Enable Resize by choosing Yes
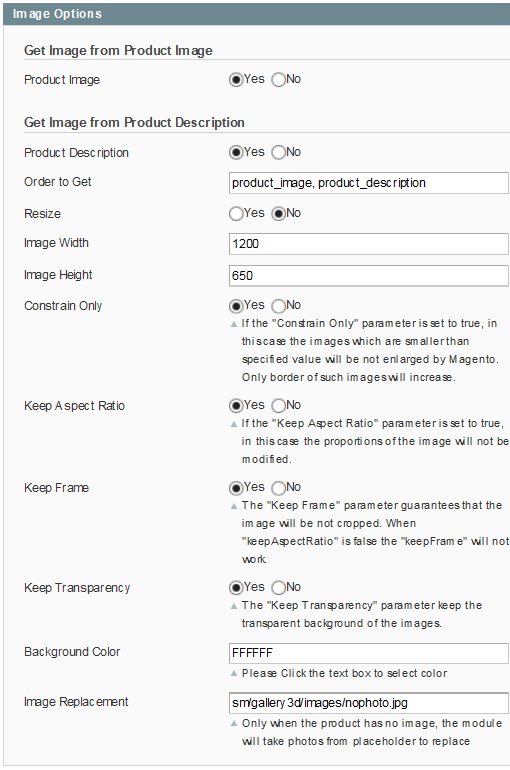 pyautogui.click(x=236, y=214)
